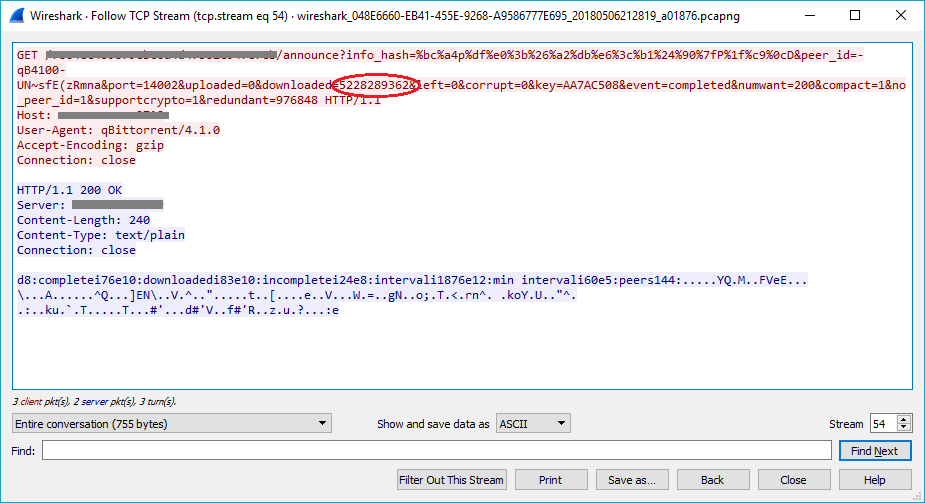The image size is (925, 503).
Task: Click the Save as... button
Action: point(632,480)
